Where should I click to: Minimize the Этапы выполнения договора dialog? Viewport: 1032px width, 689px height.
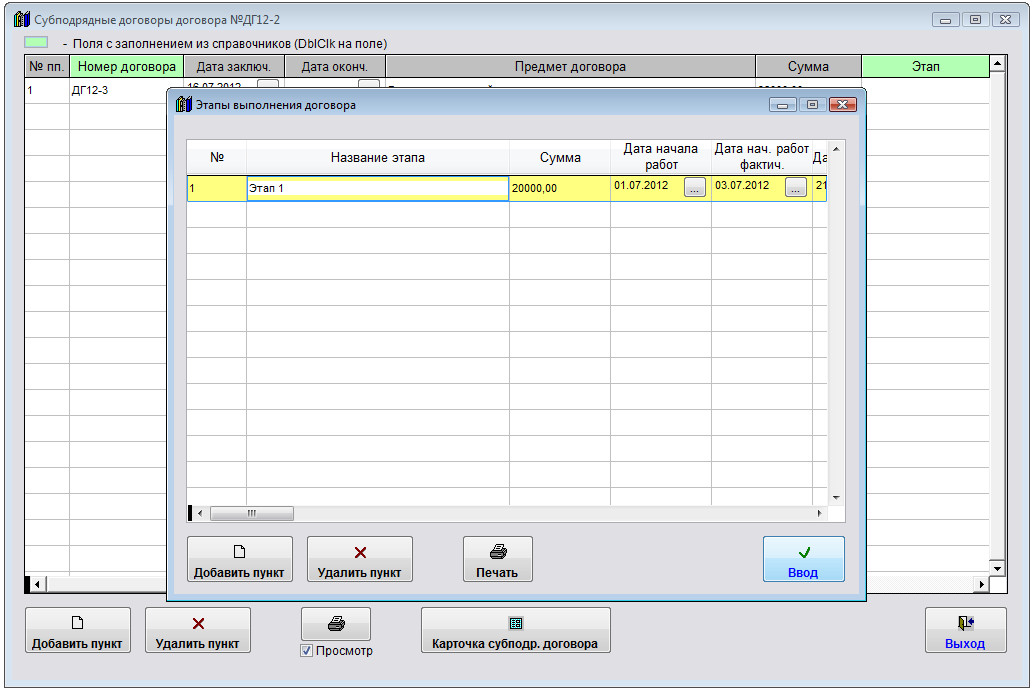point(783,105)
